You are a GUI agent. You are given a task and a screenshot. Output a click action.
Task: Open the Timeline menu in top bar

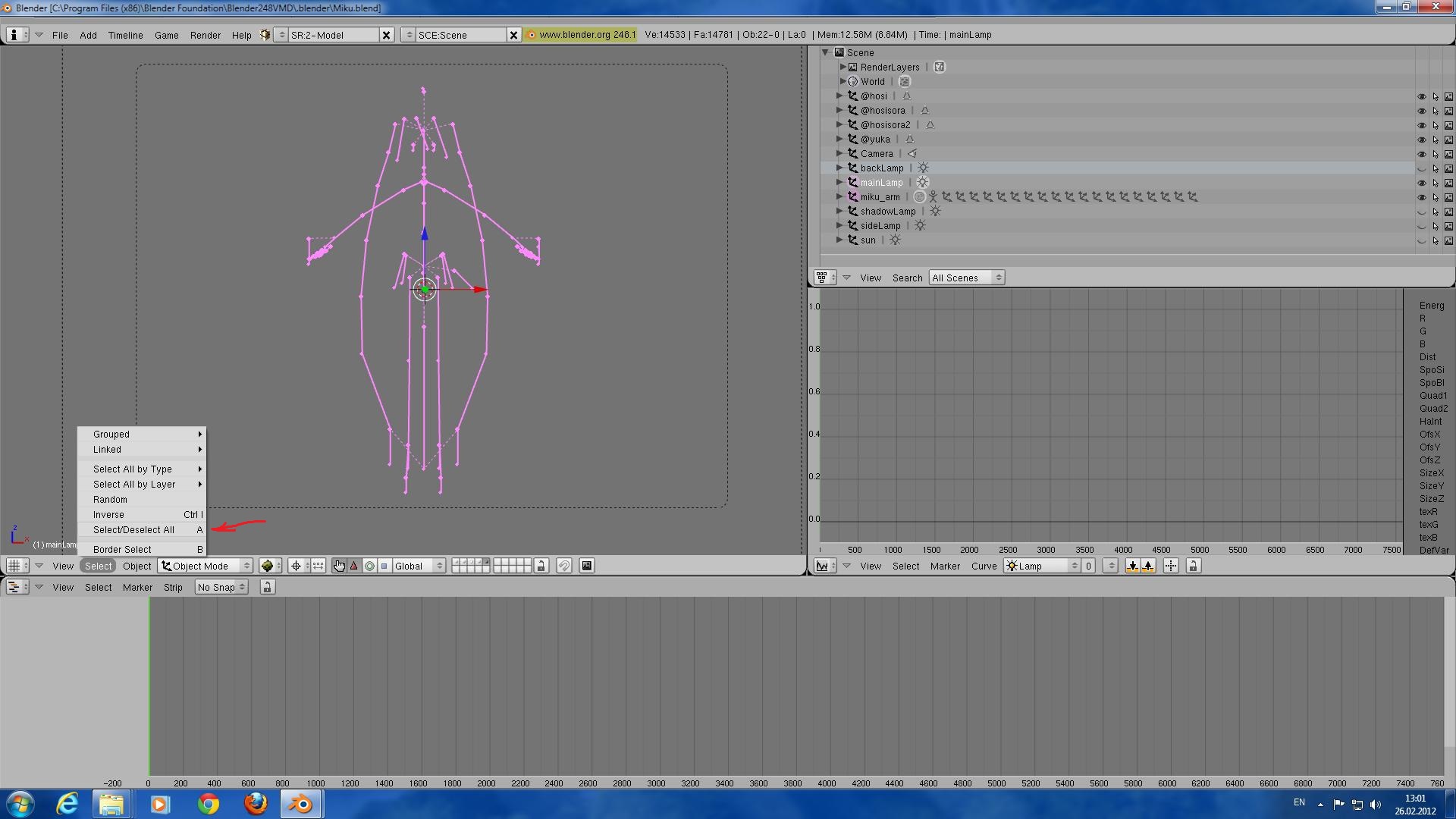[x=125, y=35]
